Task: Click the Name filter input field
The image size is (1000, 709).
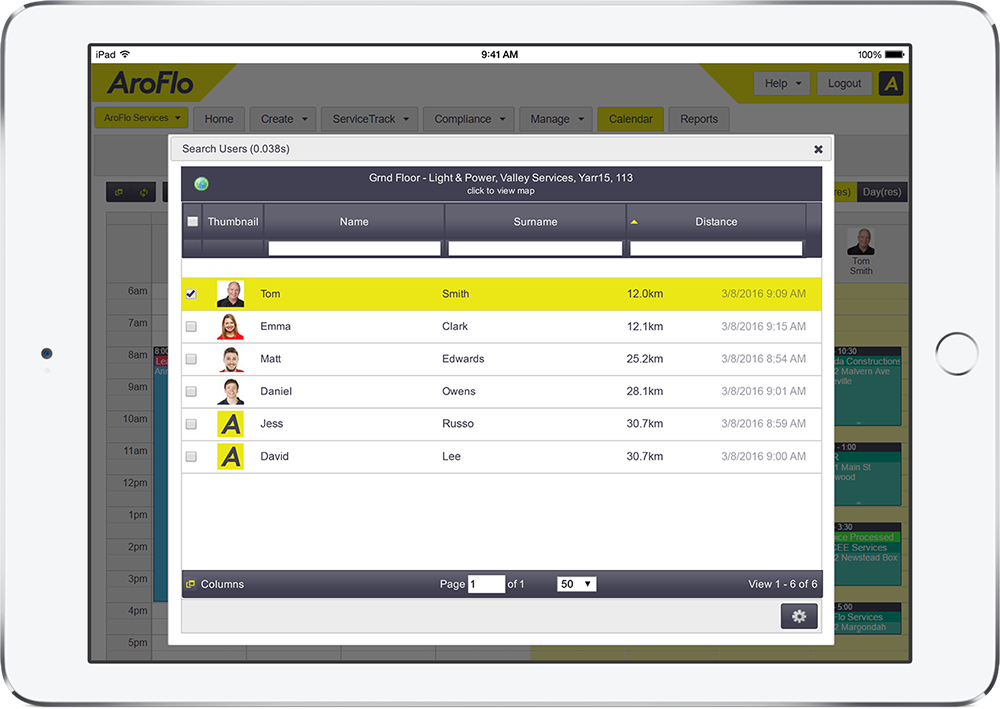Action: [x=354, y=249]
